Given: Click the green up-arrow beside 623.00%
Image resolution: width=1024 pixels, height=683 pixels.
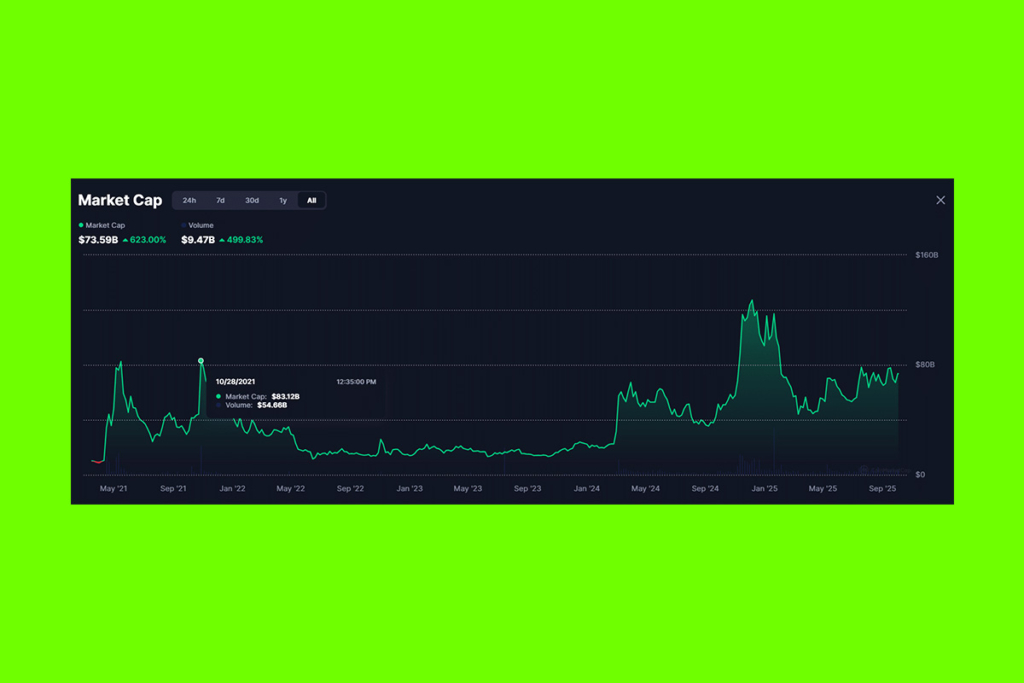Looking at the screenshot, I should pos(126,240).
